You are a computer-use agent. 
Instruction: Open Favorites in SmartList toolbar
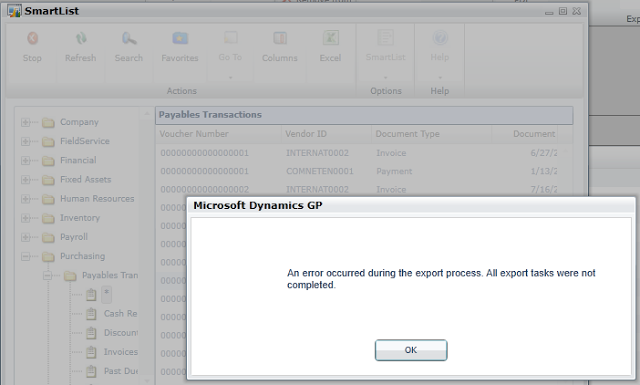(180, 38)
